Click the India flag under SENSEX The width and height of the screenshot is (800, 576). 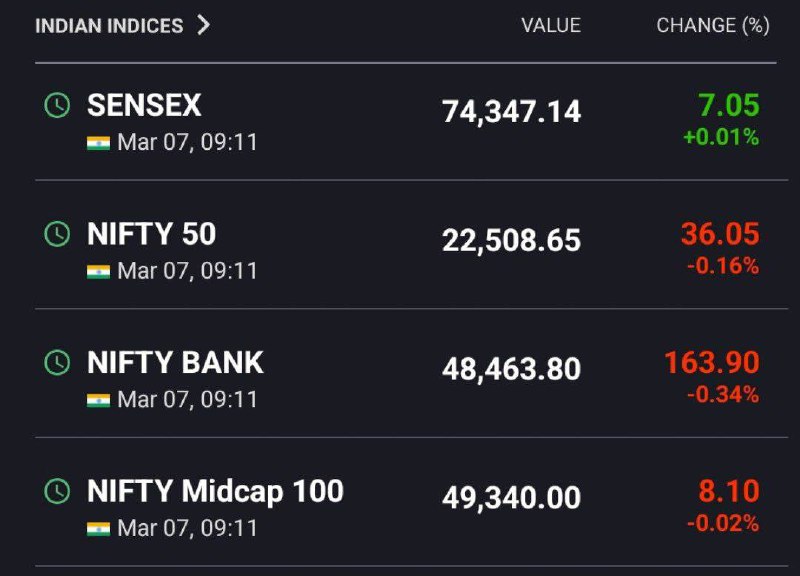tap(98, 143)
